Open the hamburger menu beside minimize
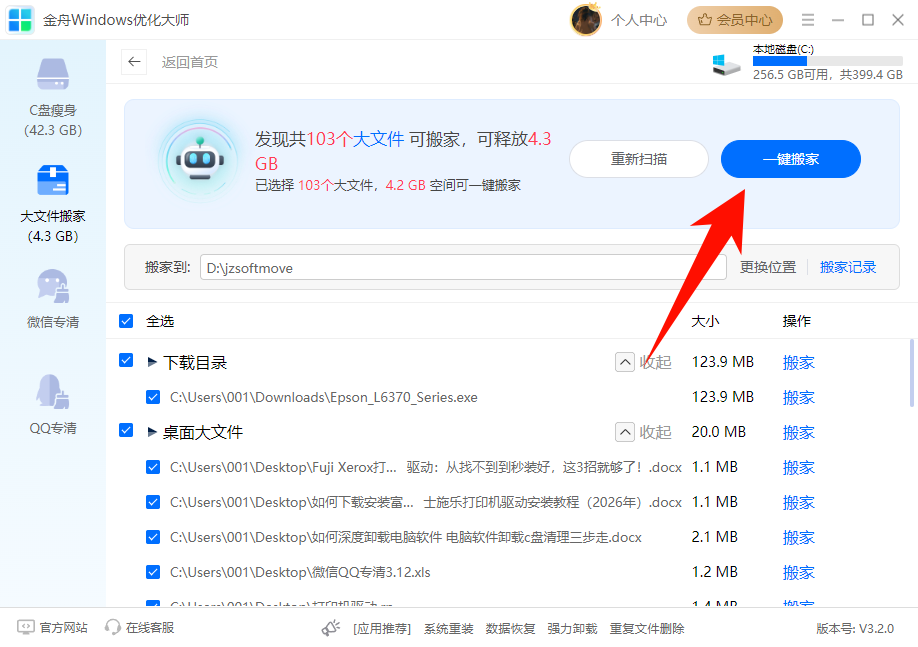The image size is (918, 647). [806, 20]
